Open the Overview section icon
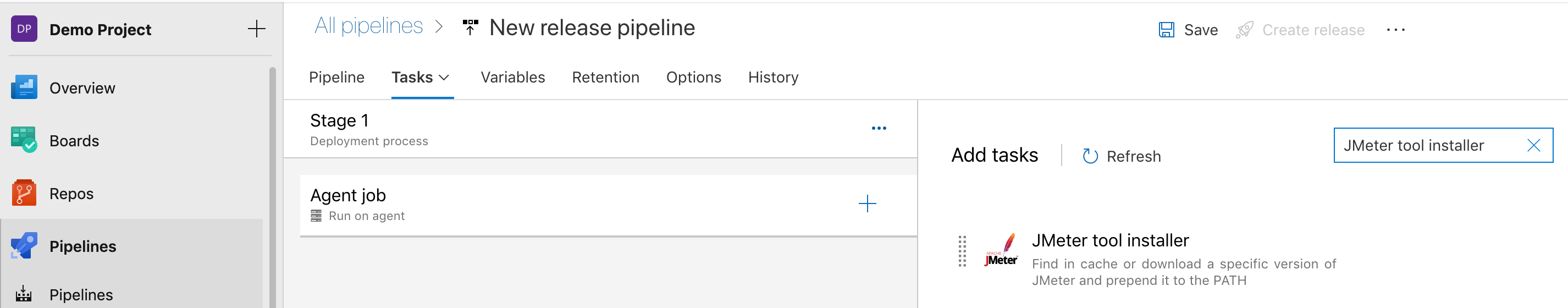Viewport: 1568px width, 308px height. [x=24, y=87]
